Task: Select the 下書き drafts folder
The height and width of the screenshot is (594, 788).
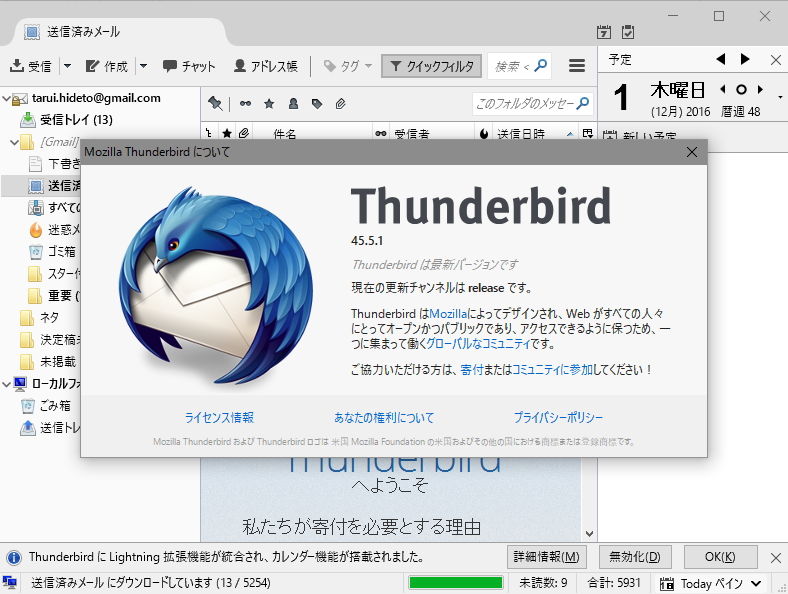Action: coord(54,164)
